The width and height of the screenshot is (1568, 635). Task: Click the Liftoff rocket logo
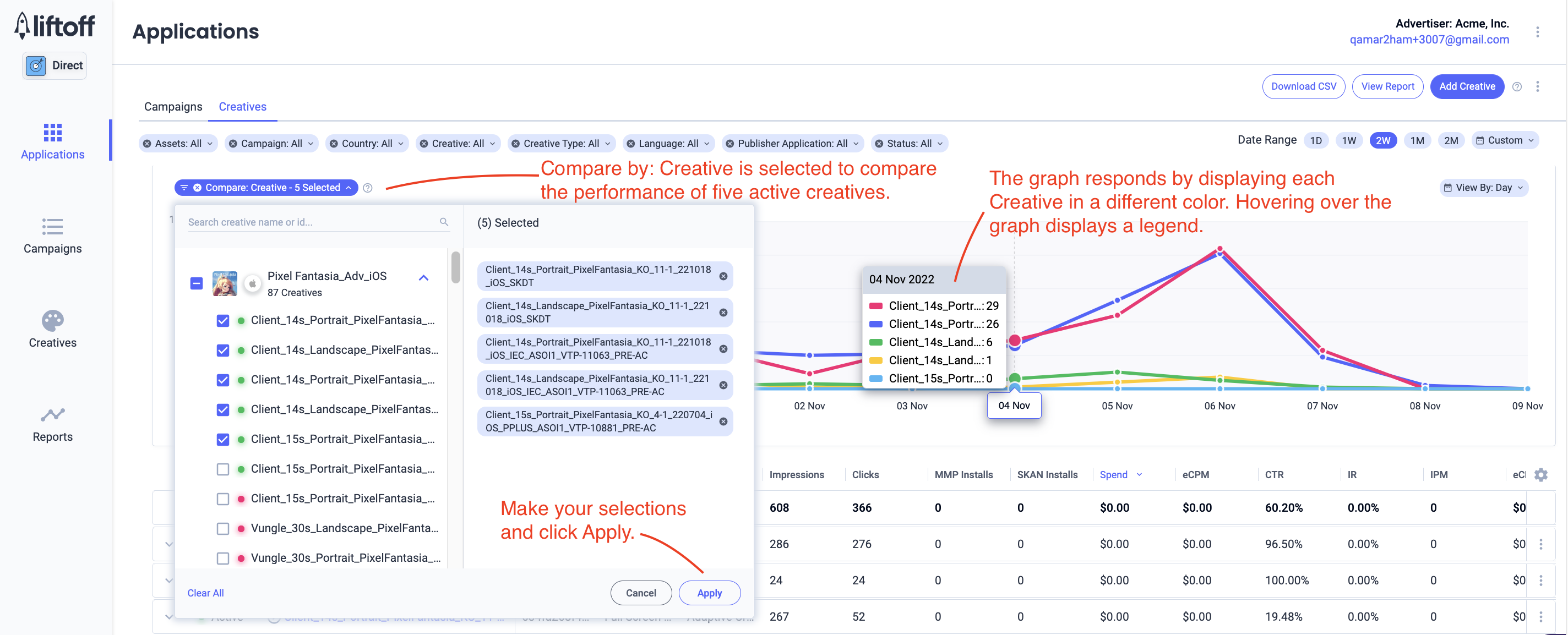tap(54, 25)
